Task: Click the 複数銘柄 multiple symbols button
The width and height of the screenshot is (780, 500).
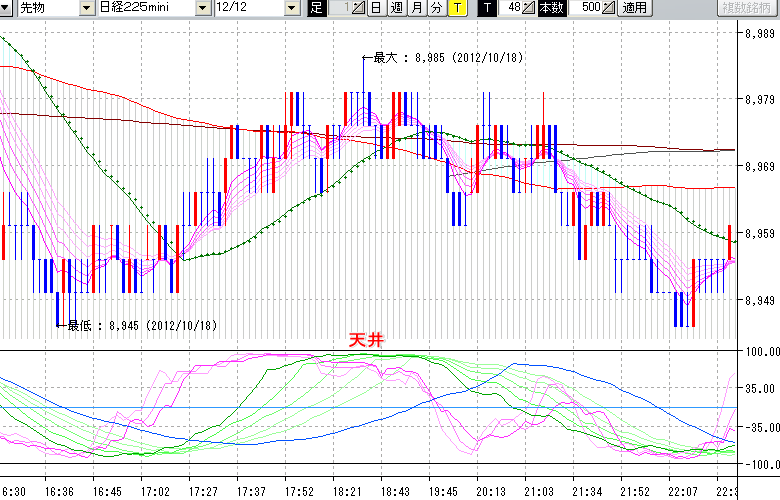Action: tap(746, 8)
